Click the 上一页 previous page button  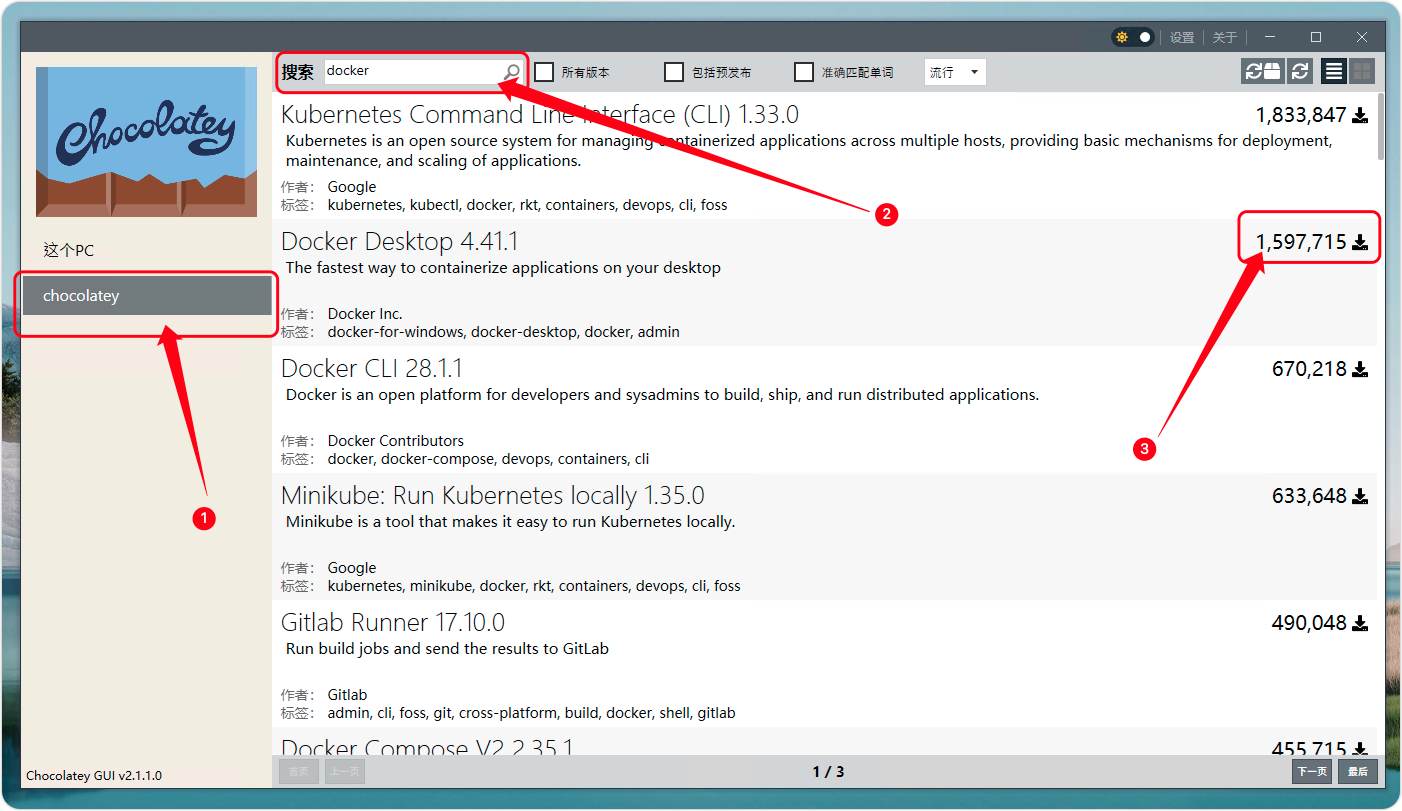pyautogui.click(x=344, y=771)
